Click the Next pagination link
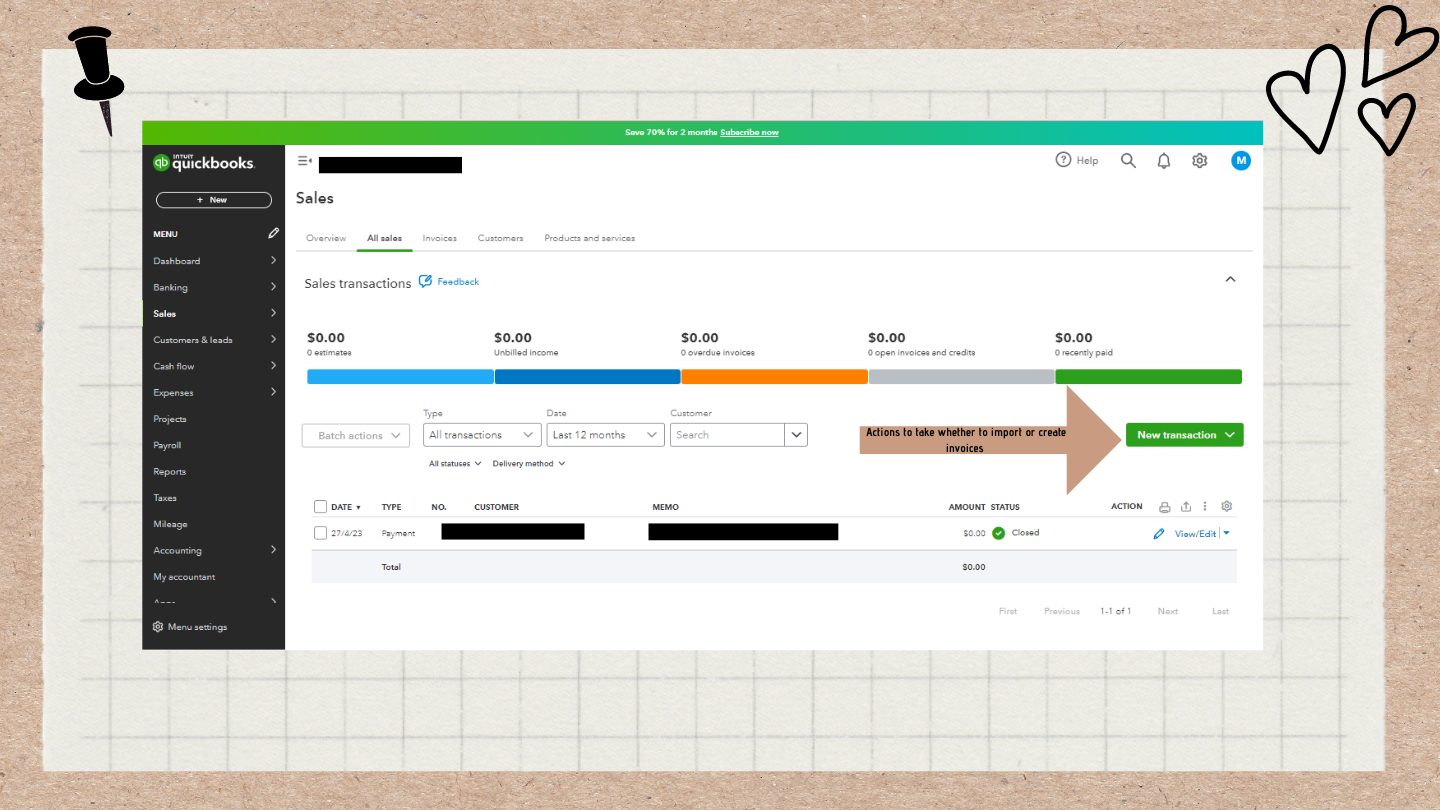 1168,611
